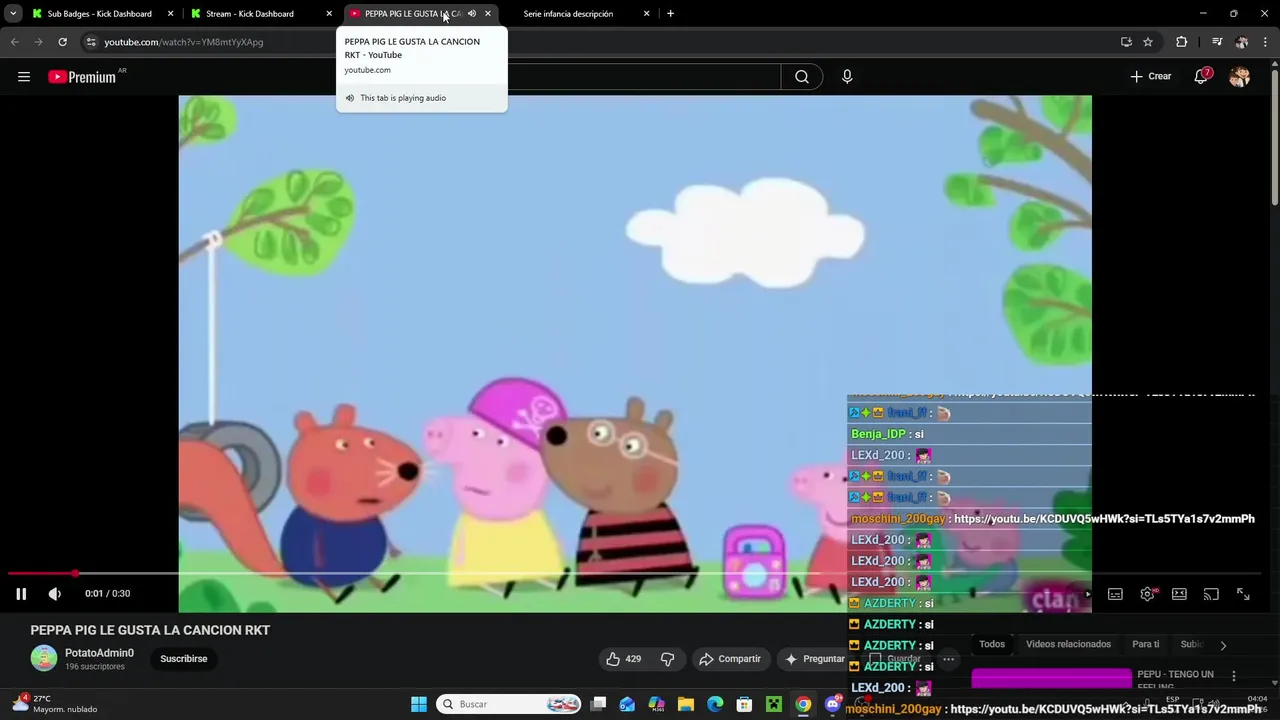The width and height of the screenshot is (1280, 720).
Task: Dislike the video with thumbs down
Action: click(667, 659)
